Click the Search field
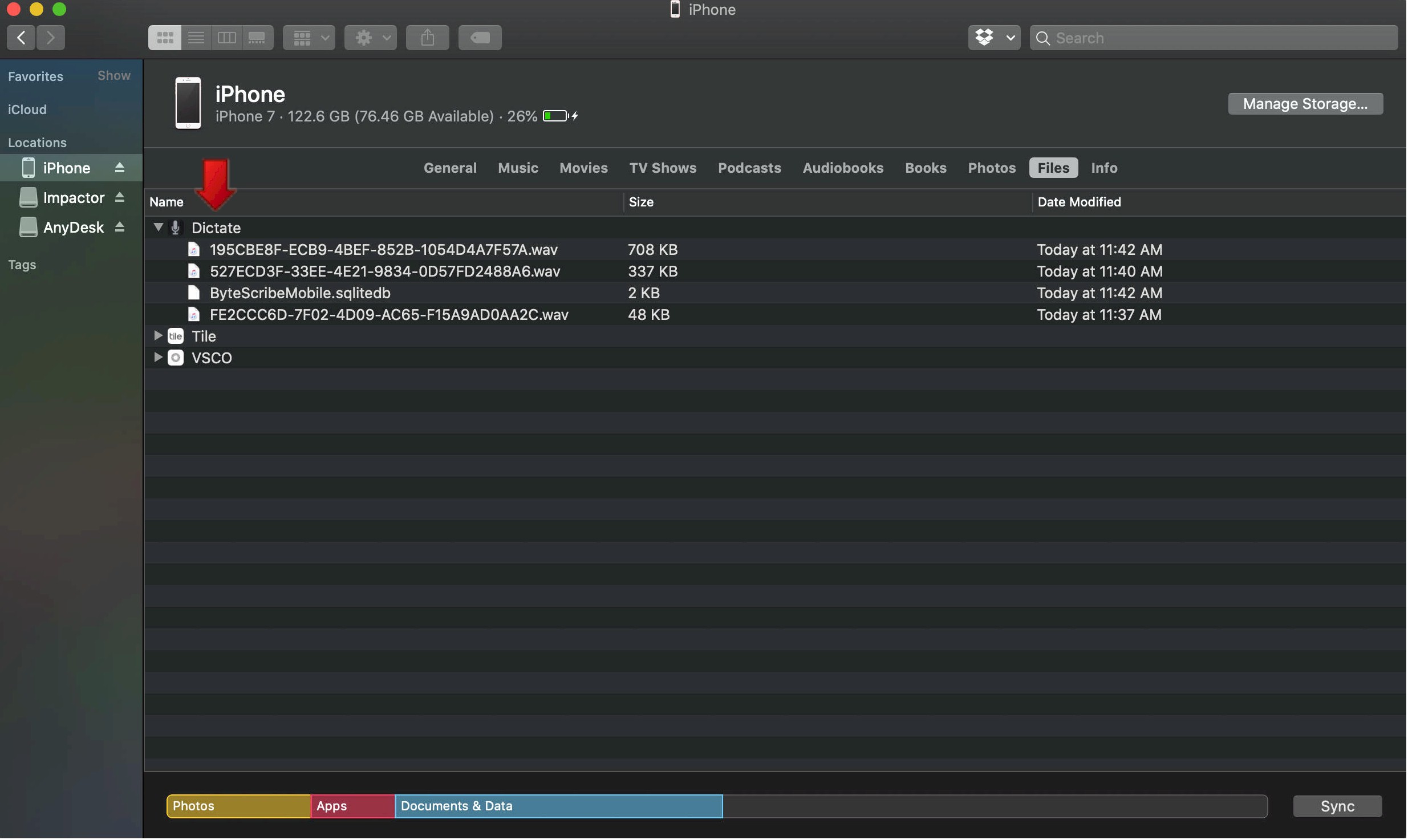 click(1214, 38)
